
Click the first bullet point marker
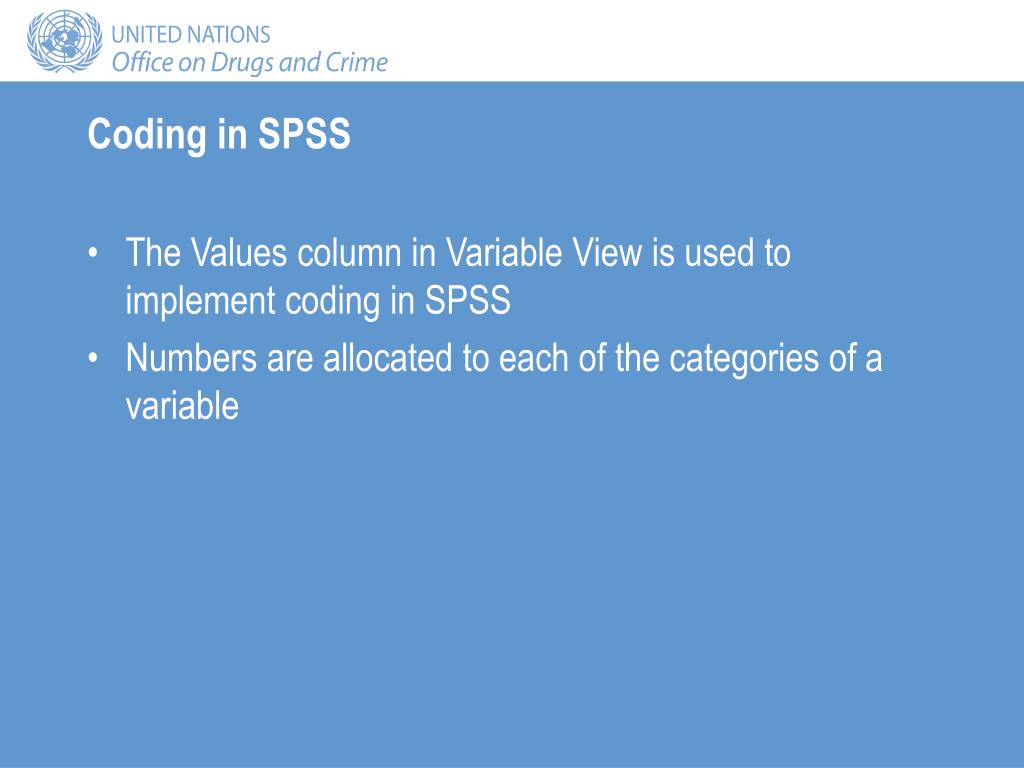[93, 253]
